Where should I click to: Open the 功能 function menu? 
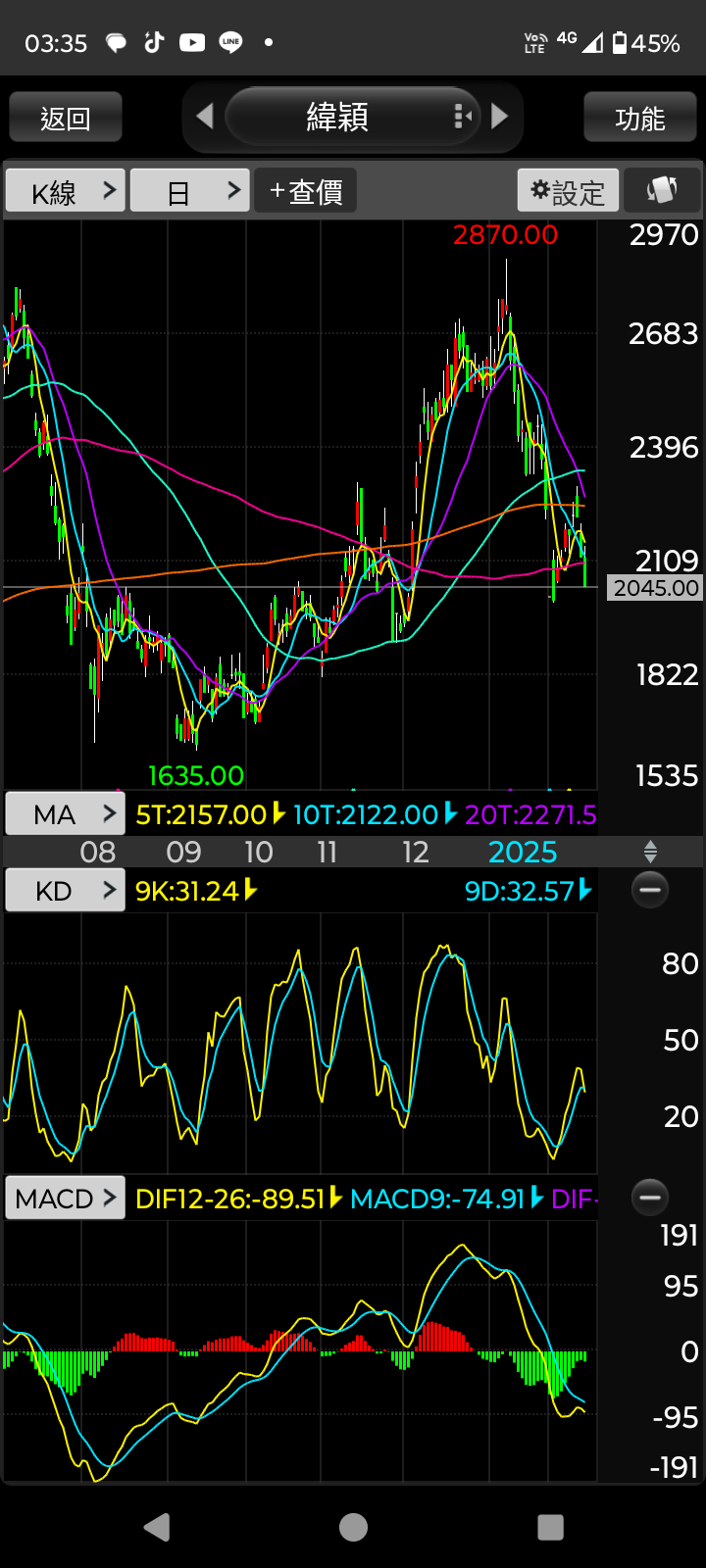(640, 118)
